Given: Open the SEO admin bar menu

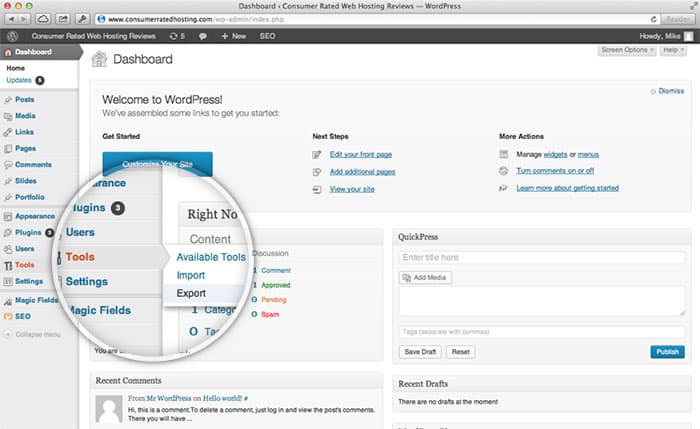Looking at the screenshot, I should pyautogui.click(x=267, y=36).
